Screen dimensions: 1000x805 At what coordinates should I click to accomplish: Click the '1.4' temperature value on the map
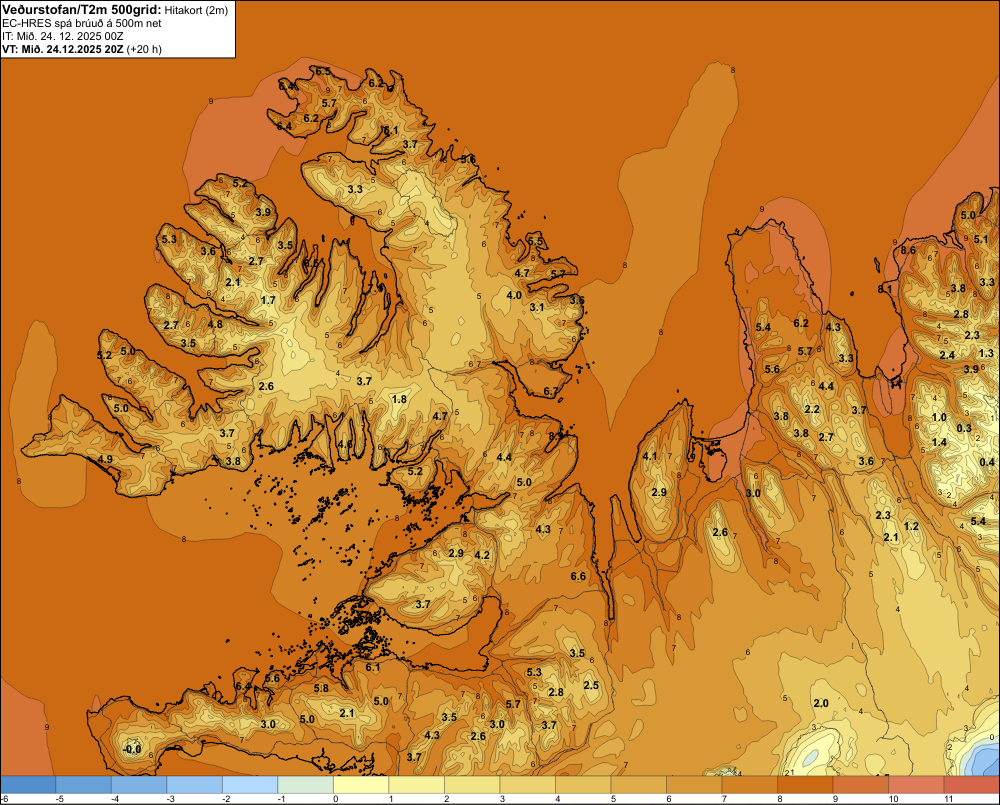939,442
